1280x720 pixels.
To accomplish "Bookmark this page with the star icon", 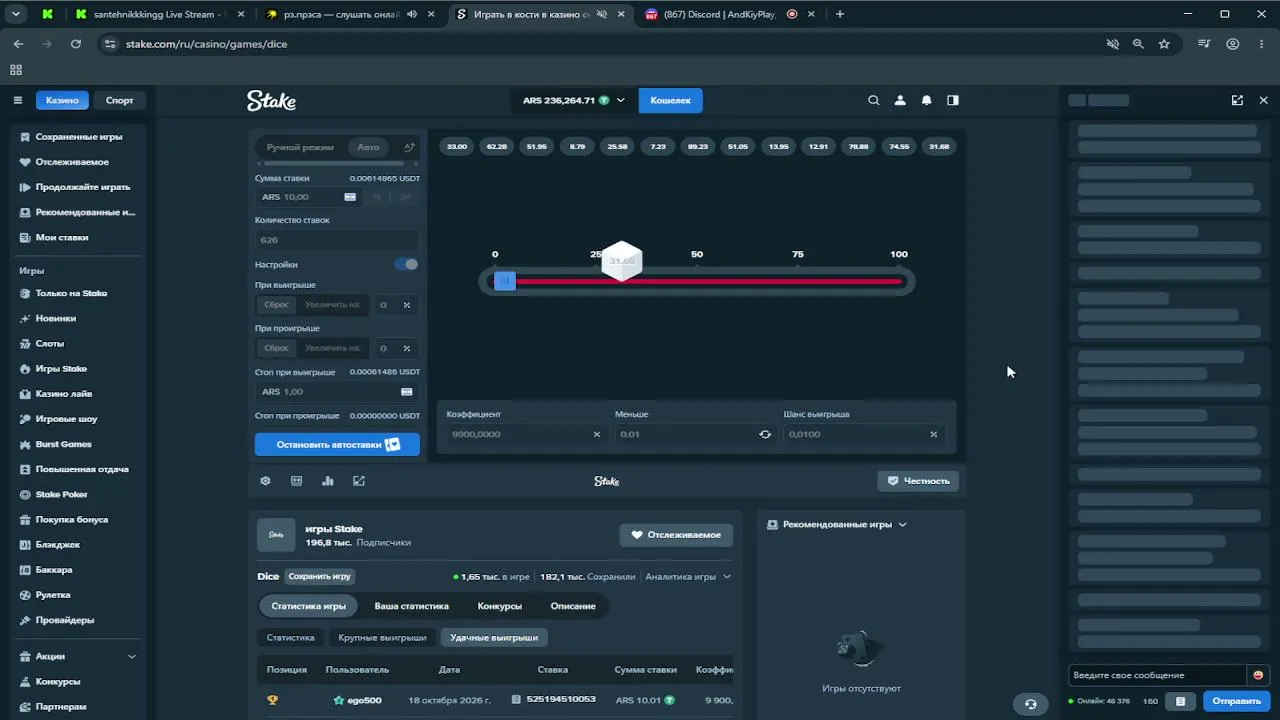I will click(1164, 44).
